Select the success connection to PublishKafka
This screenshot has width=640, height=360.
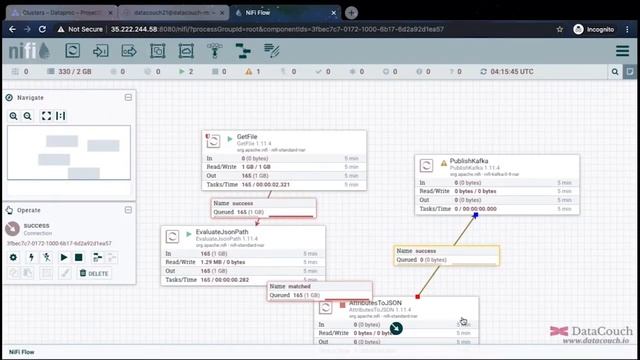[446, 256]
